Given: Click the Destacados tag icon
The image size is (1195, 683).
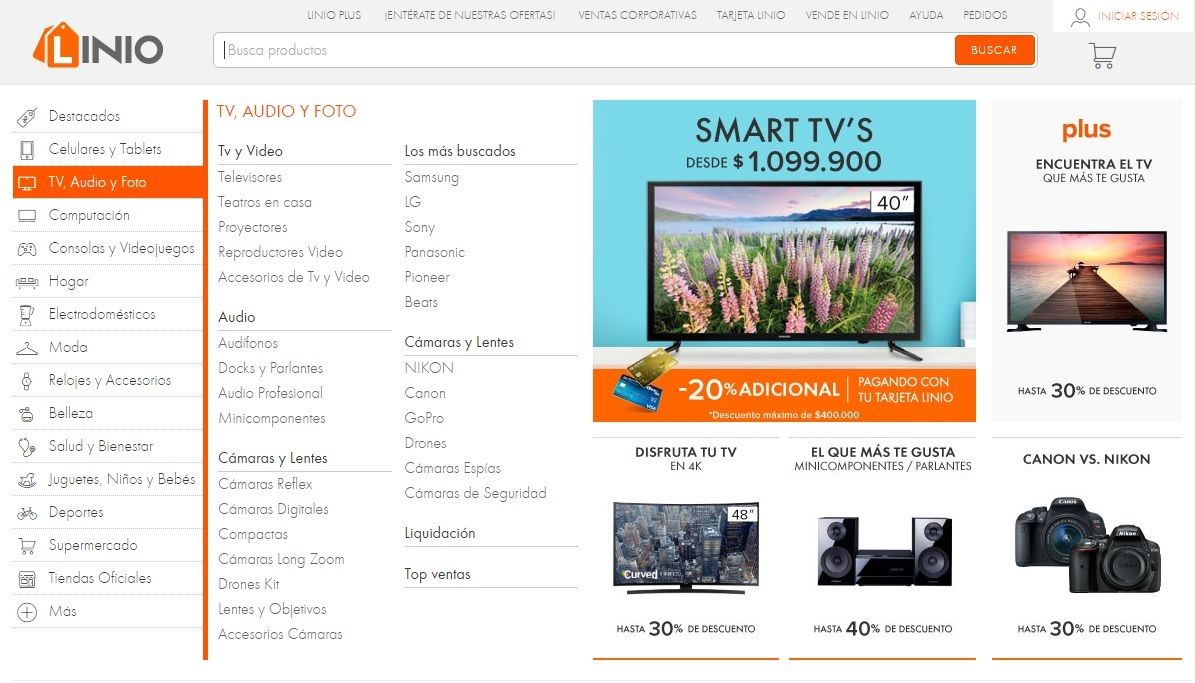Looking at the screenshot, I should 27,117.
